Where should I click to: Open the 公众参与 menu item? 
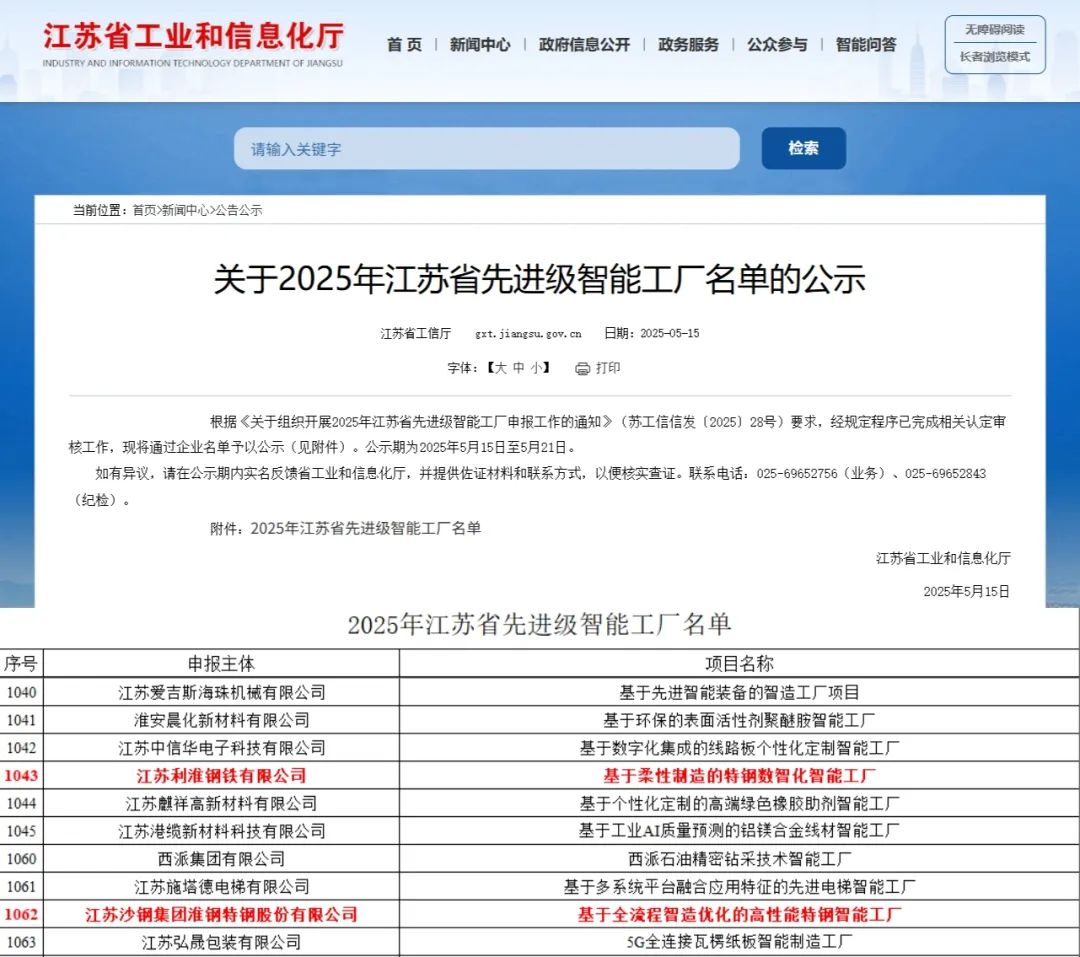[777, 45]
